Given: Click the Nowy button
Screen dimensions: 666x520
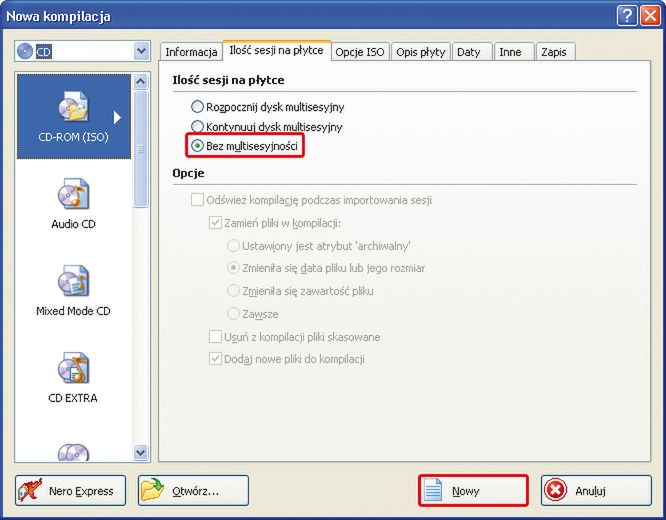Looking at the screenshot, I should click(x=473, y=491).
